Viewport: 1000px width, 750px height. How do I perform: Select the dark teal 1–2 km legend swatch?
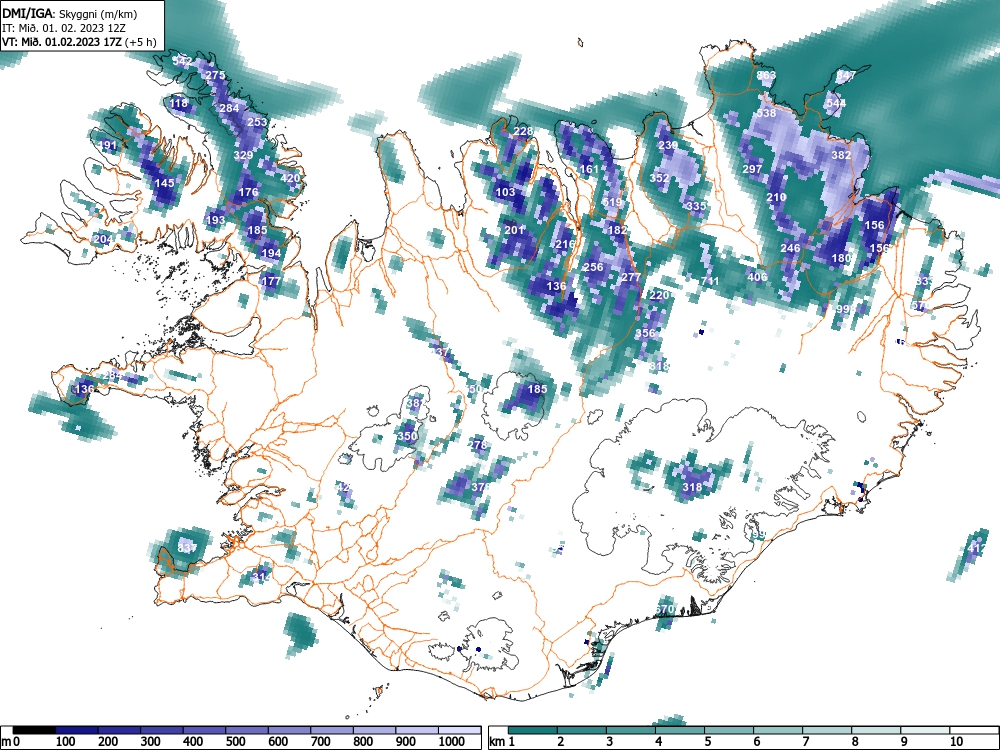533,730
